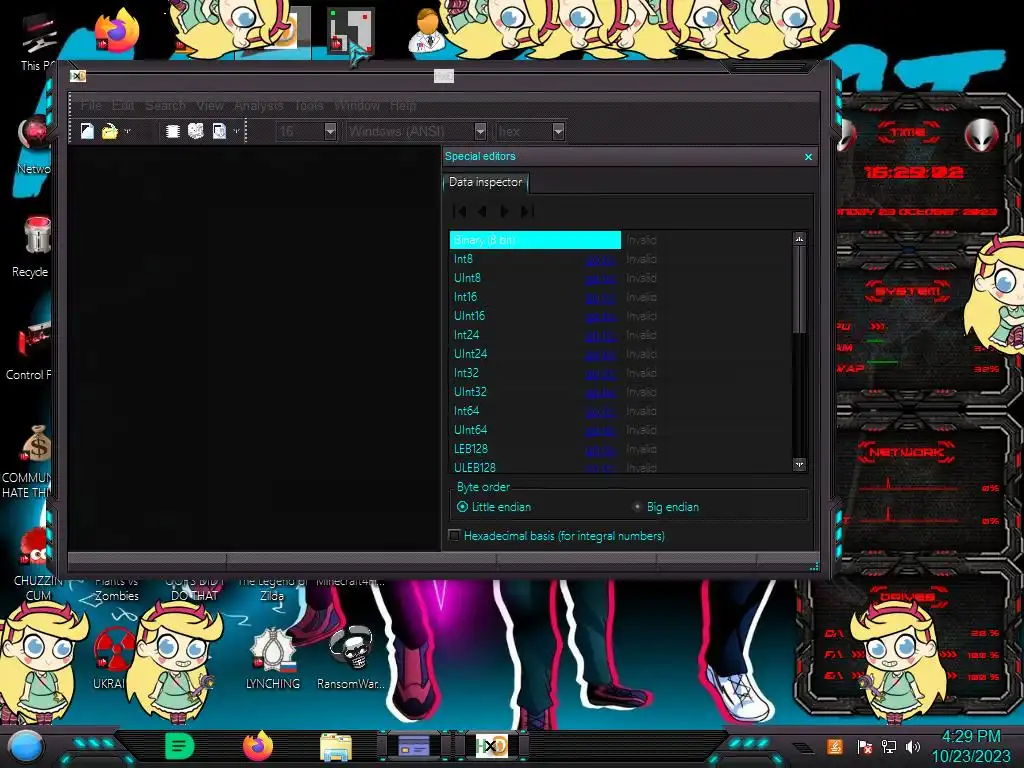Click the go to link for Int64
Screen dimensions: 1024x768
(x=600, y=411)
